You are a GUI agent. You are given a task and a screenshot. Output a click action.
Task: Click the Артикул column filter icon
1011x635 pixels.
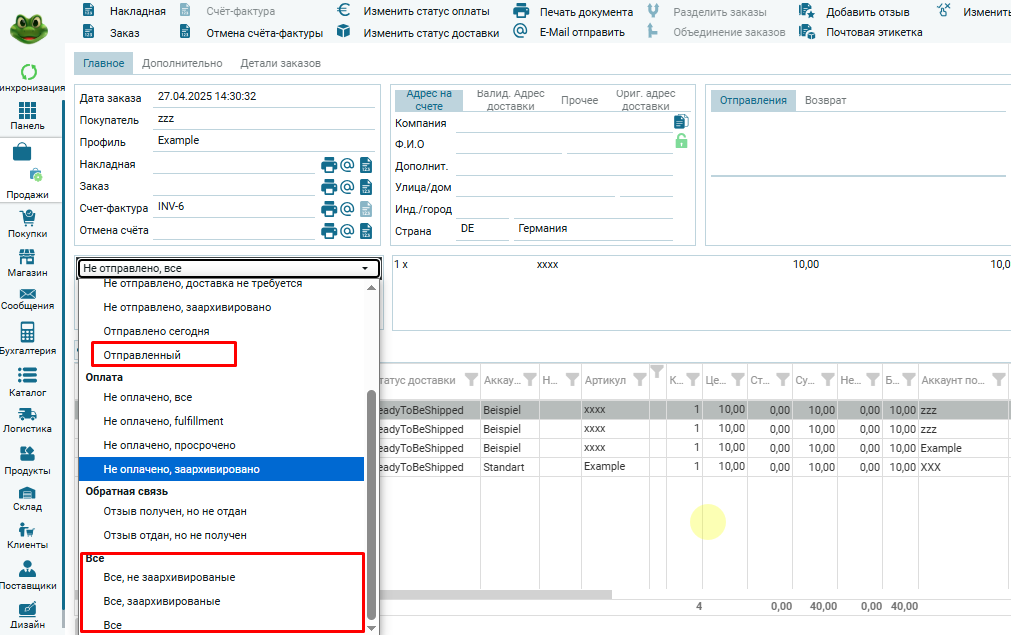639,380
